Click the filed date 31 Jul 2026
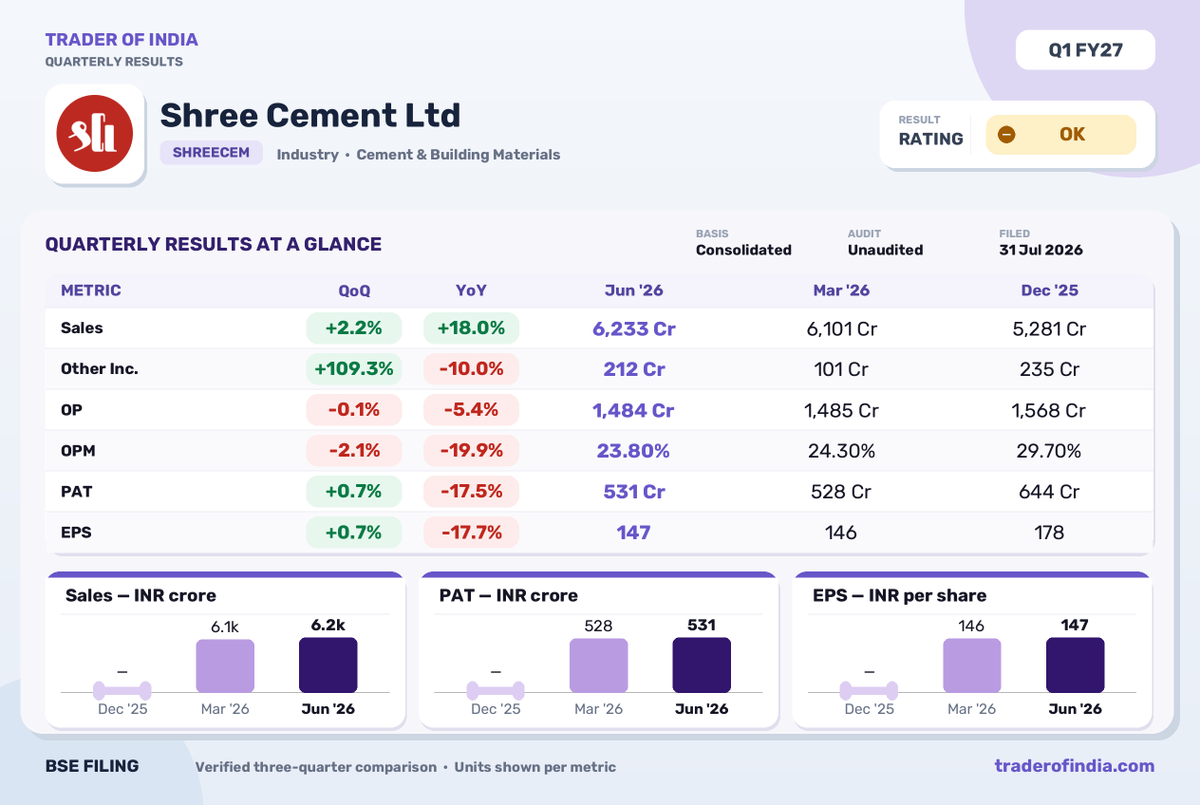This screenshot has width=1200, height=805. pyautogui.click(x=1041, y=250)
